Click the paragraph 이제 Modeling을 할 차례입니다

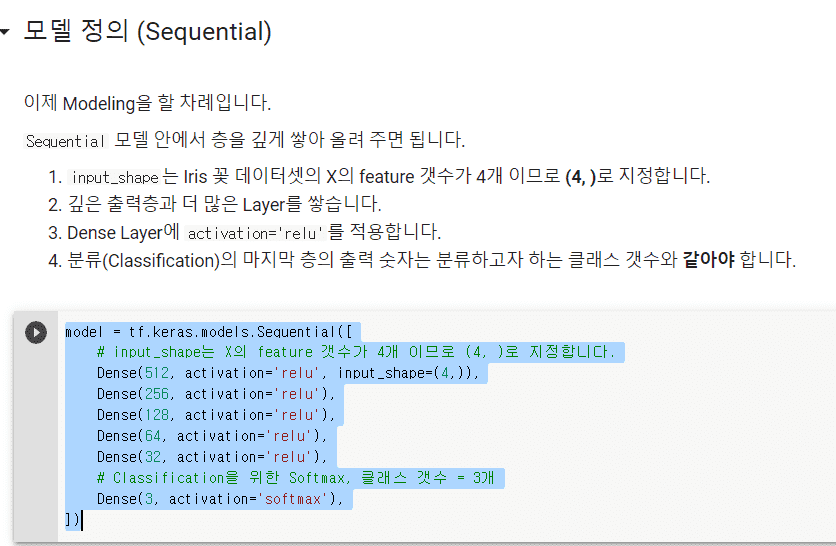pyautogui.click(x=148, y=102)
